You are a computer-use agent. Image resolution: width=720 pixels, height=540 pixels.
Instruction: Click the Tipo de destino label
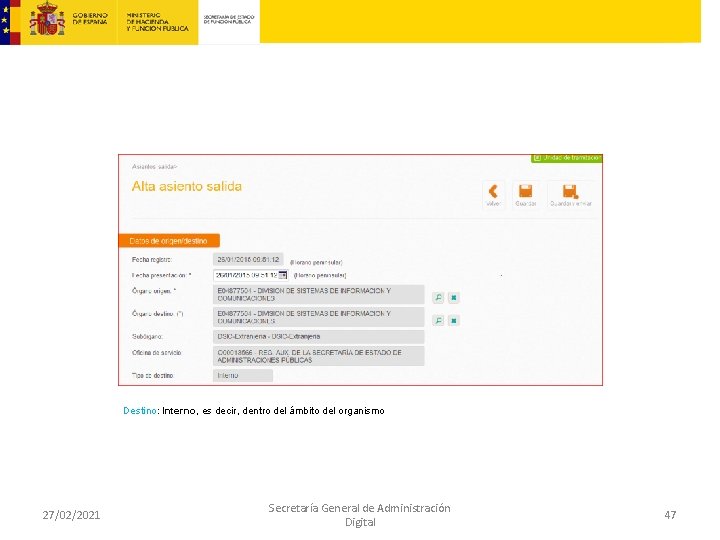pyautogui.click(x=152, y=376)
